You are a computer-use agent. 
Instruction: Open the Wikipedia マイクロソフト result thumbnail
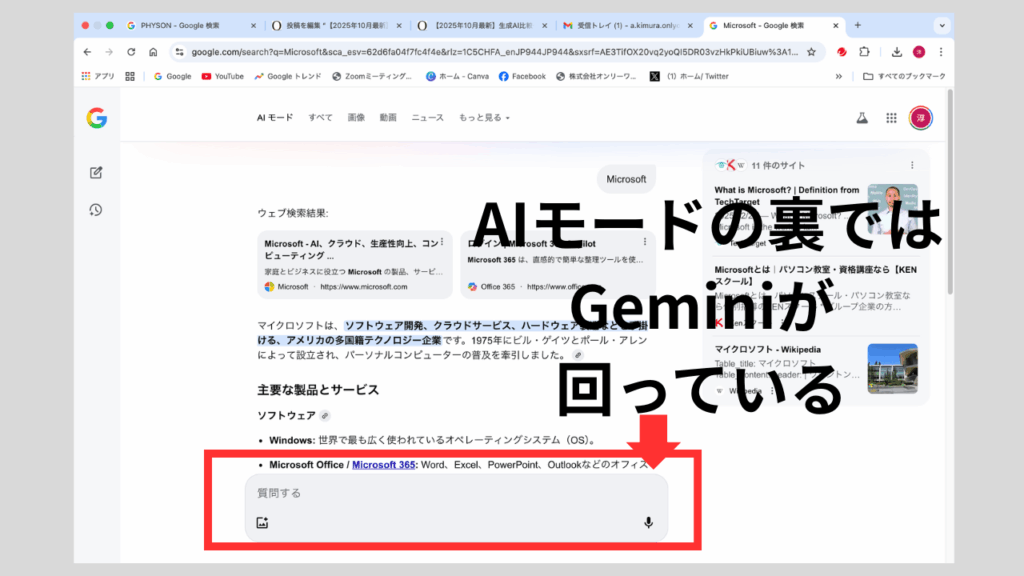point(892,368)
